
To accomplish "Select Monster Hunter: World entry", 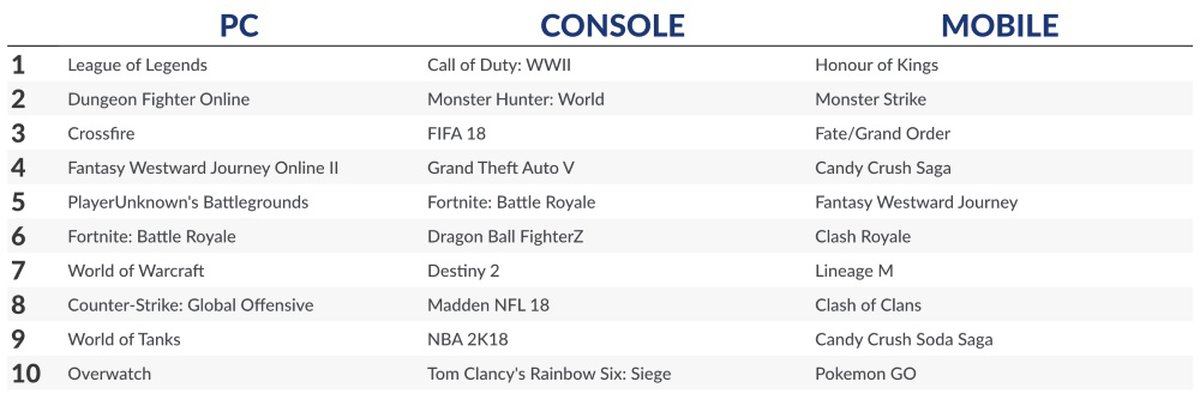I will 515,99.
